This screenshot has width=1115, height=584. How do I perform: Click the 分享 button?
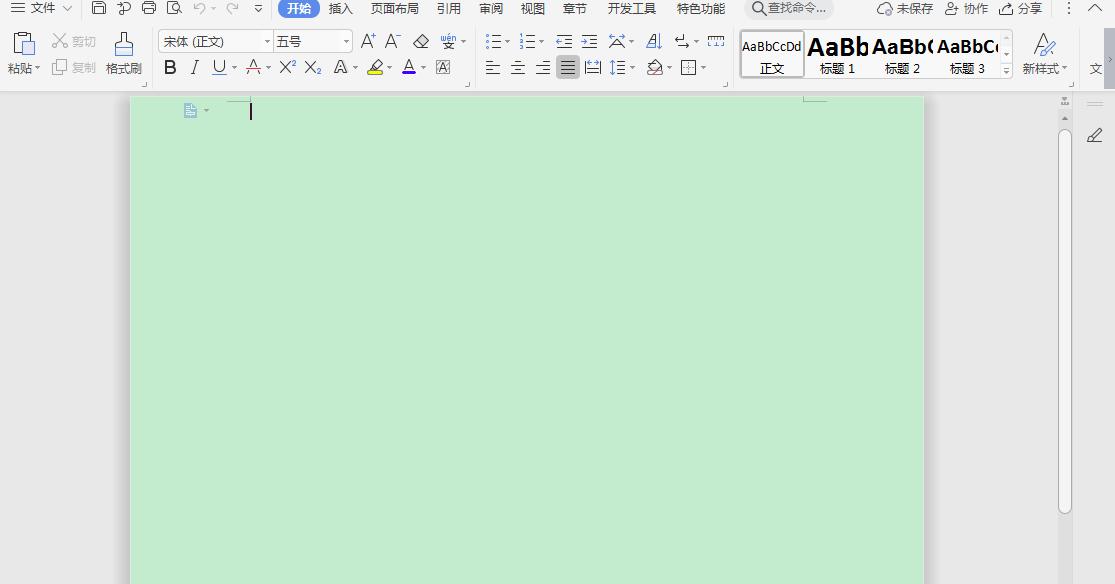(1020, 9)
